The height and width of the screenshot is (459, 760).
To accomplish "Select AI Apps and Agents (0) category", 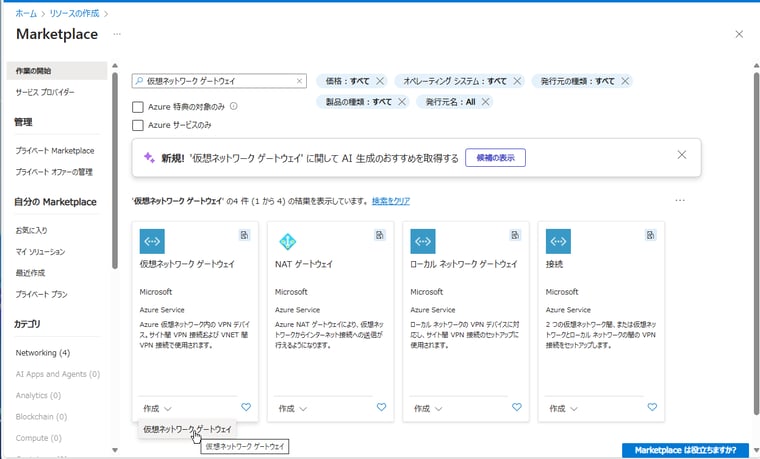I will [58, 374].
